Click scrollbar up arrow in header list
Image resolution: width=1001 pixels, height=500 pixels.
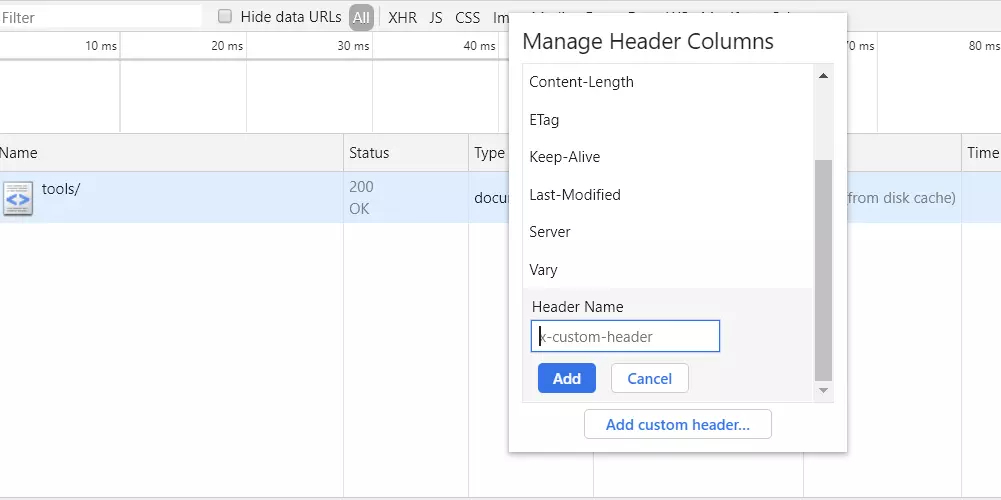823,76
